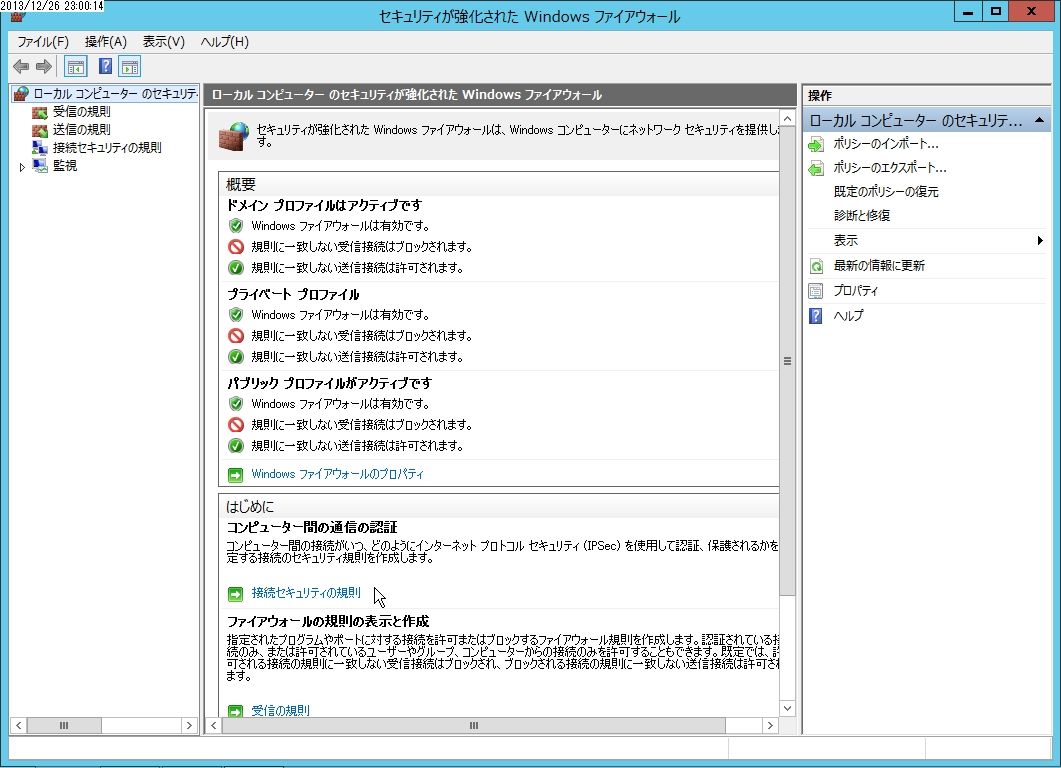Open the 表示 submenu arrow
The height and width of the screenshot is (768, 1061).
[x=1040, y=241]
